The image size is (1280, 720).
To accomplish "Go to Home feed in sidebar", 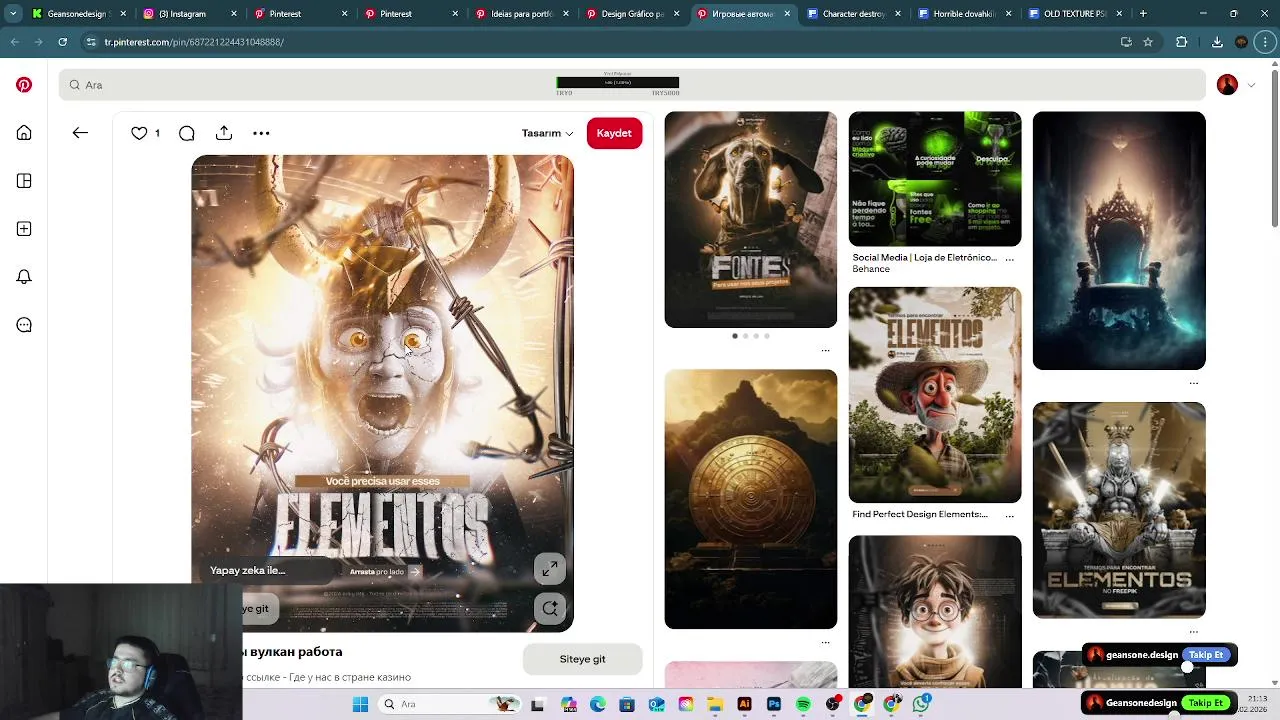I will coord(24,133).
